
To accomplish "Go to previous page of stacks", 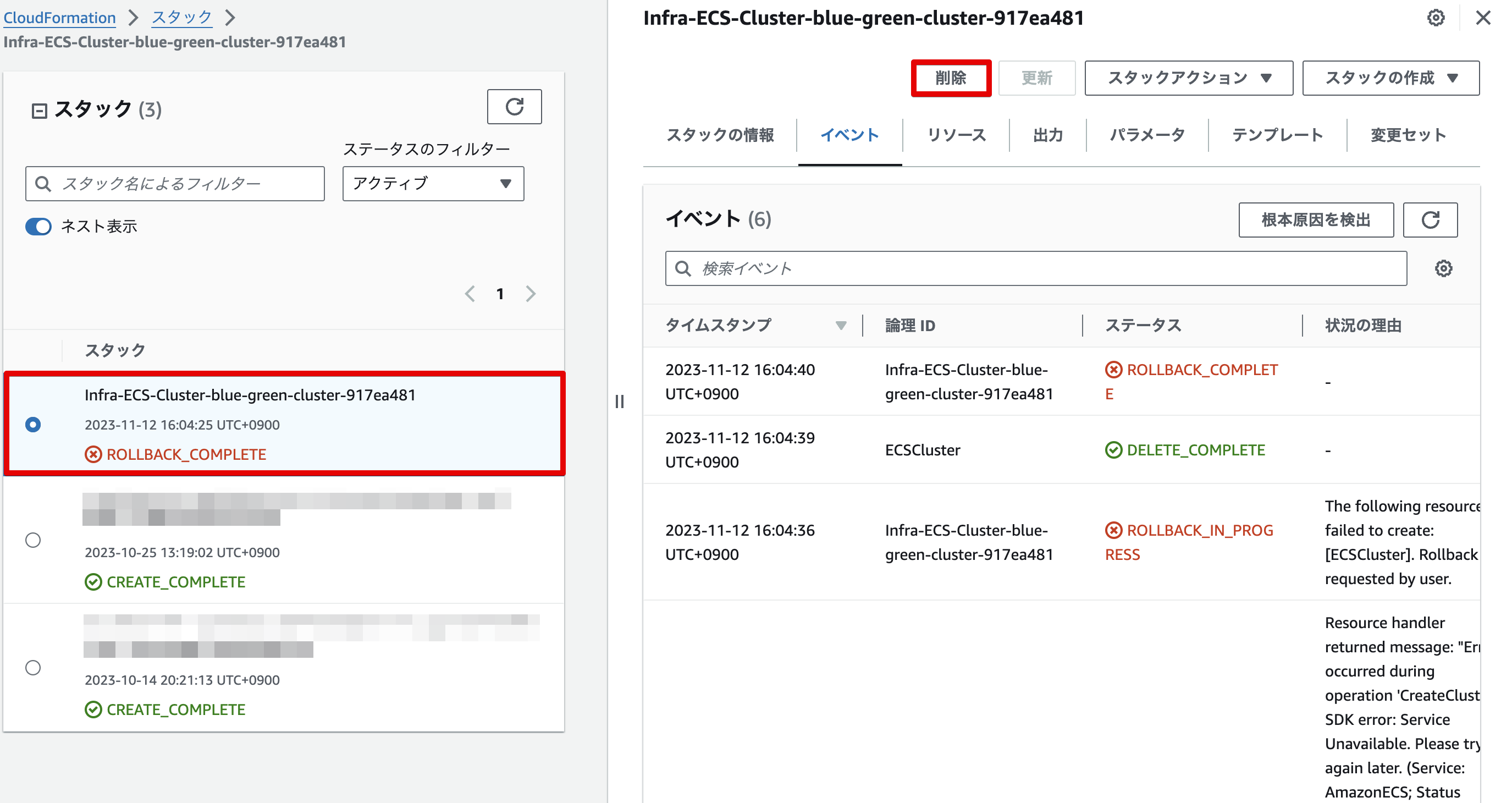I will point(470,294).
